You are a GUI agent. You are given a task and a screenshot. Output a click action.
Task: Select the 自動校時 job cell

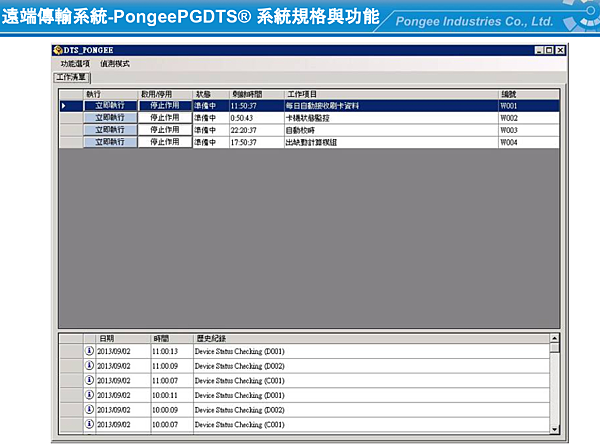(x=391, y=130)
